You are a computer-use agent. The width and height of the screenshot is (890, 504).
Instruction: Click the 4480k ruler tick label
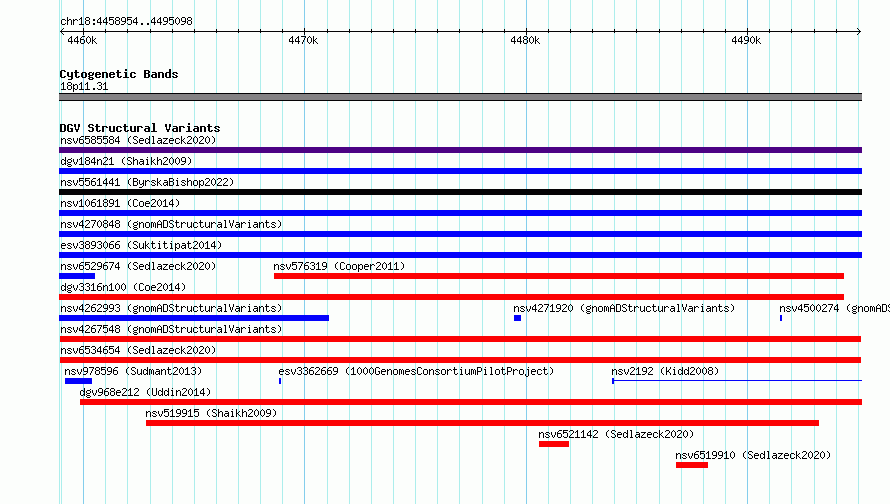[x=525, y=40]
